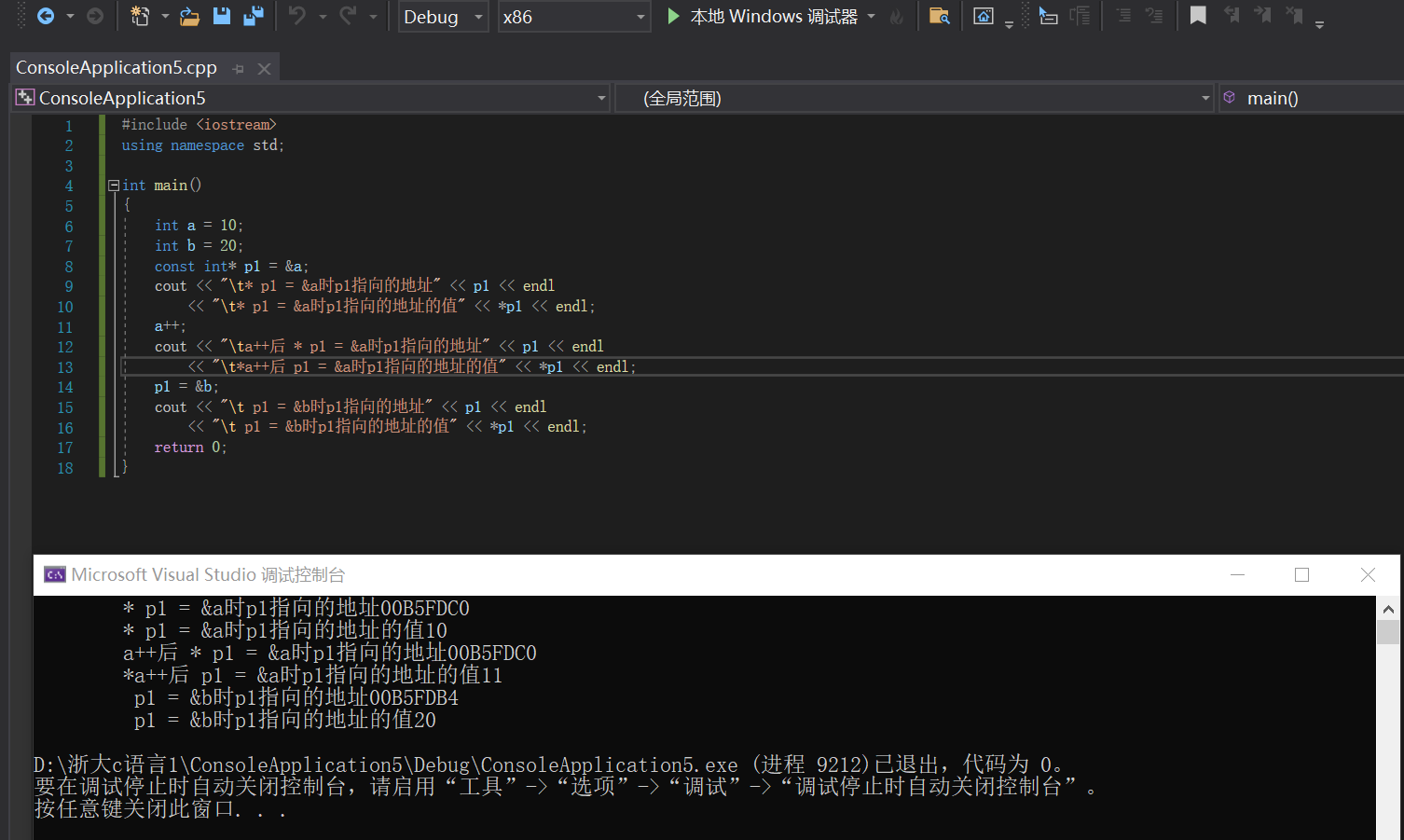
Task: Open a file with the folder icon
Action: pyautogui.click(x=189, y=16)
